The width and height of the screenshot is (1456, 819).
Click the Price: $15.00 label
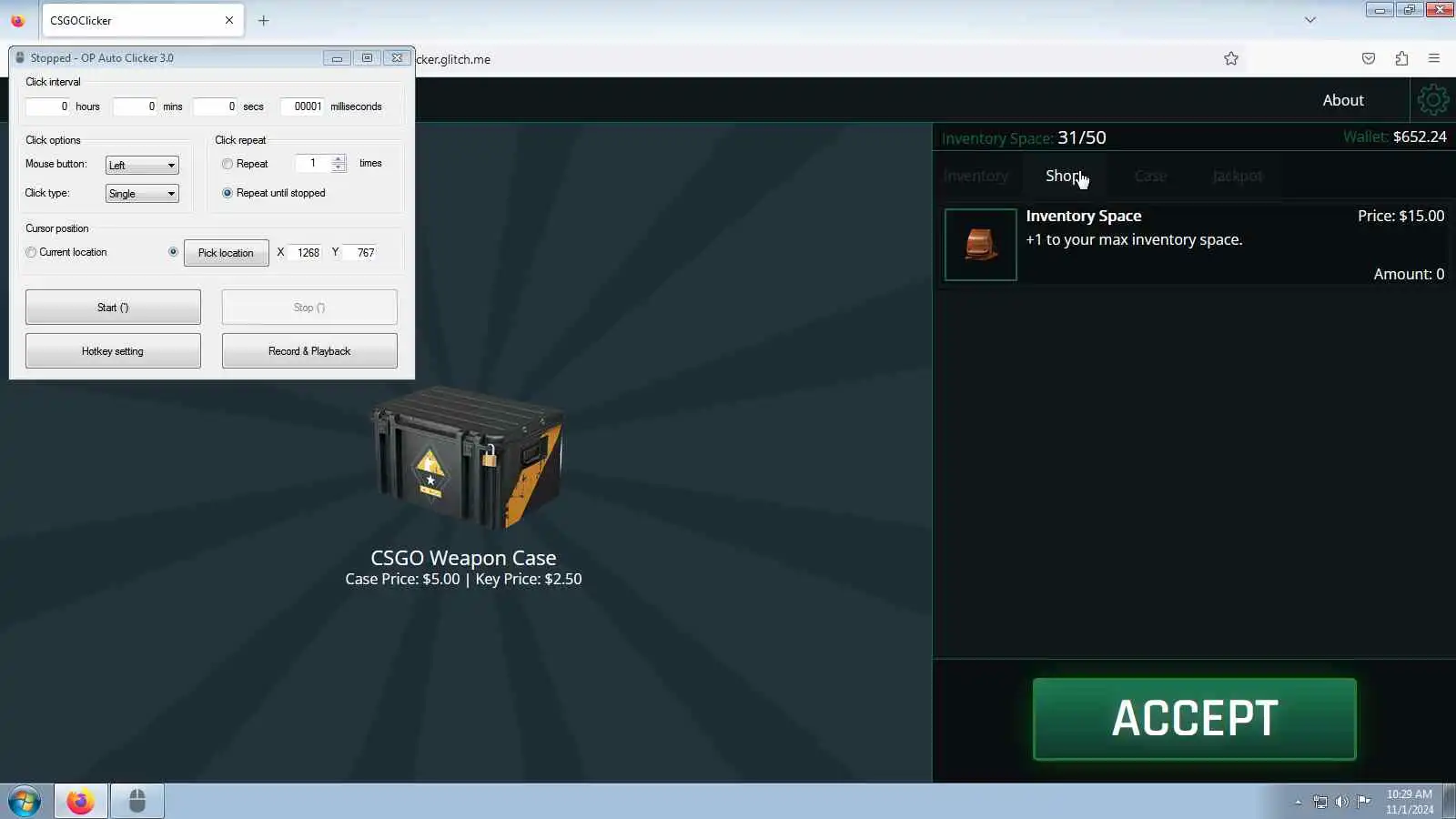pos(1401,216)
